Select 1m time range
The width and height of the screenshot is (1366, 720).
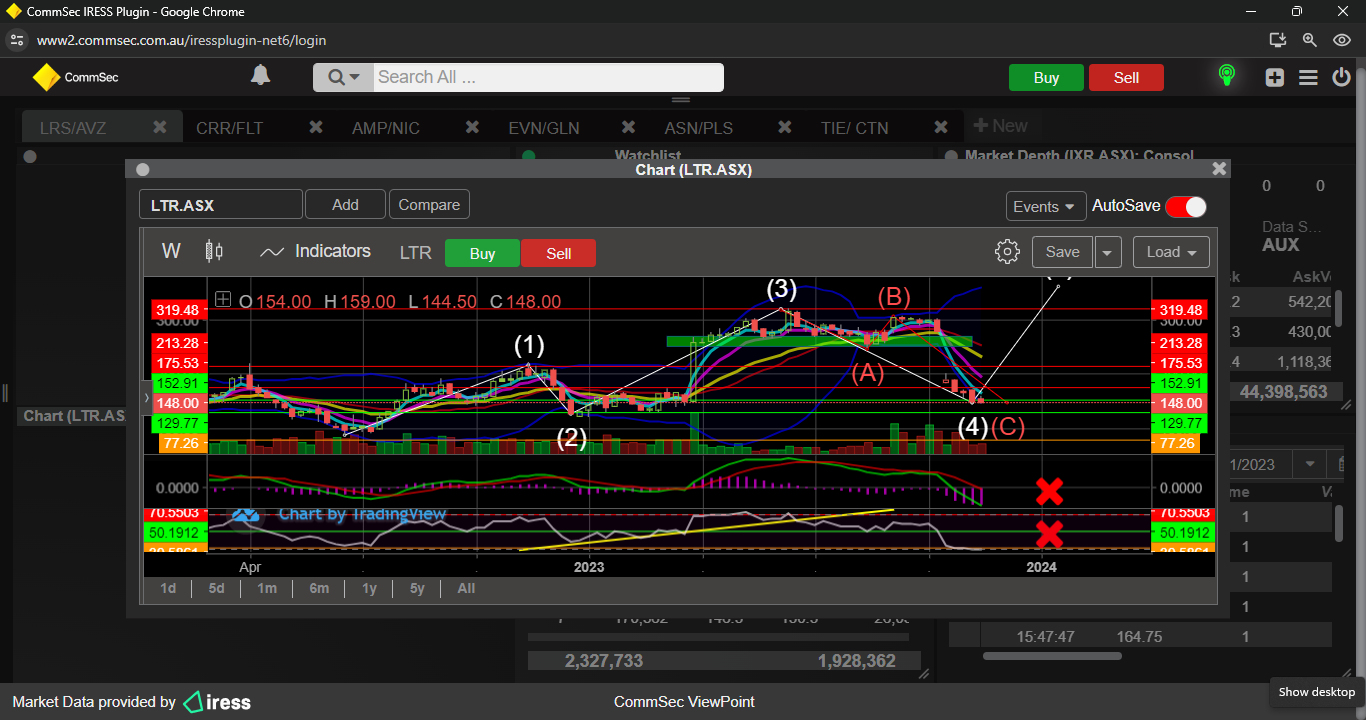click(267, 588)
